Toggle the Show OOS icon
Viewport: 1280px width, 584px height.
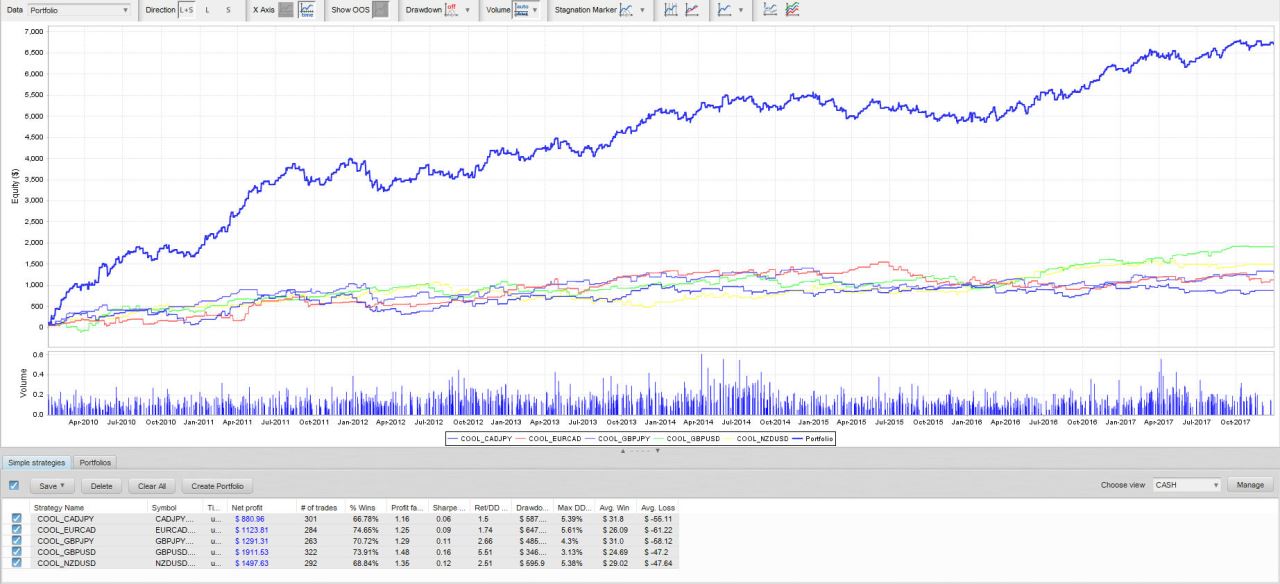tap(380, 10)
